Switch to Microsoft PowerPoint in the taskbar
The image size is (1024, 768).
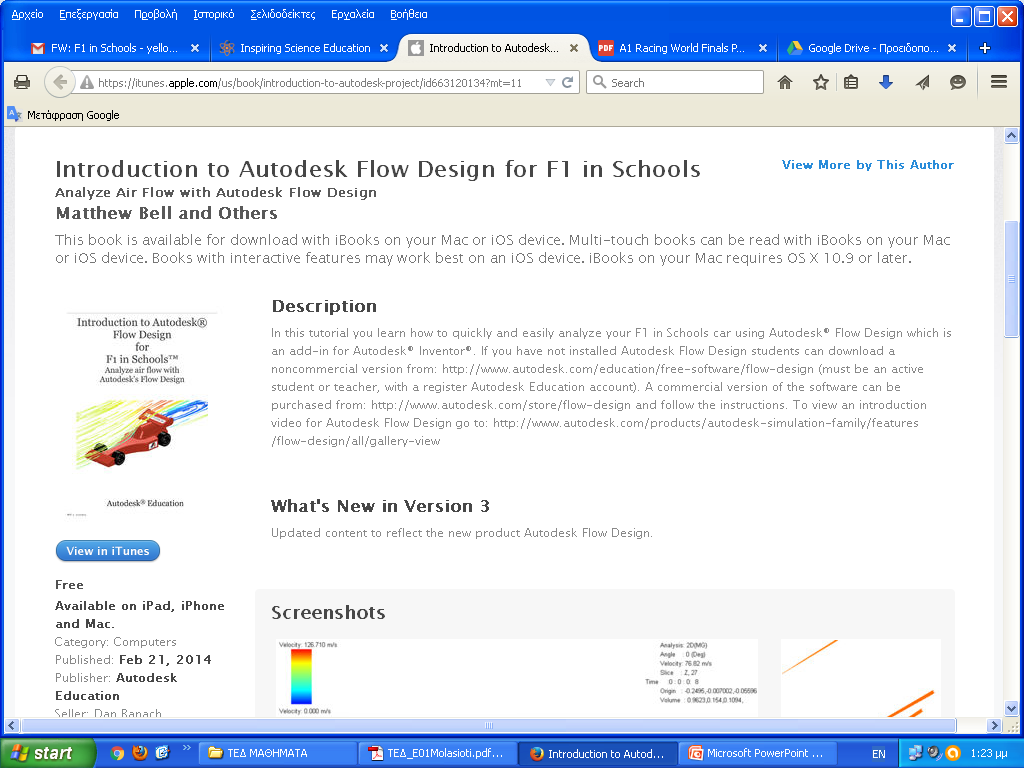point(758,753)
